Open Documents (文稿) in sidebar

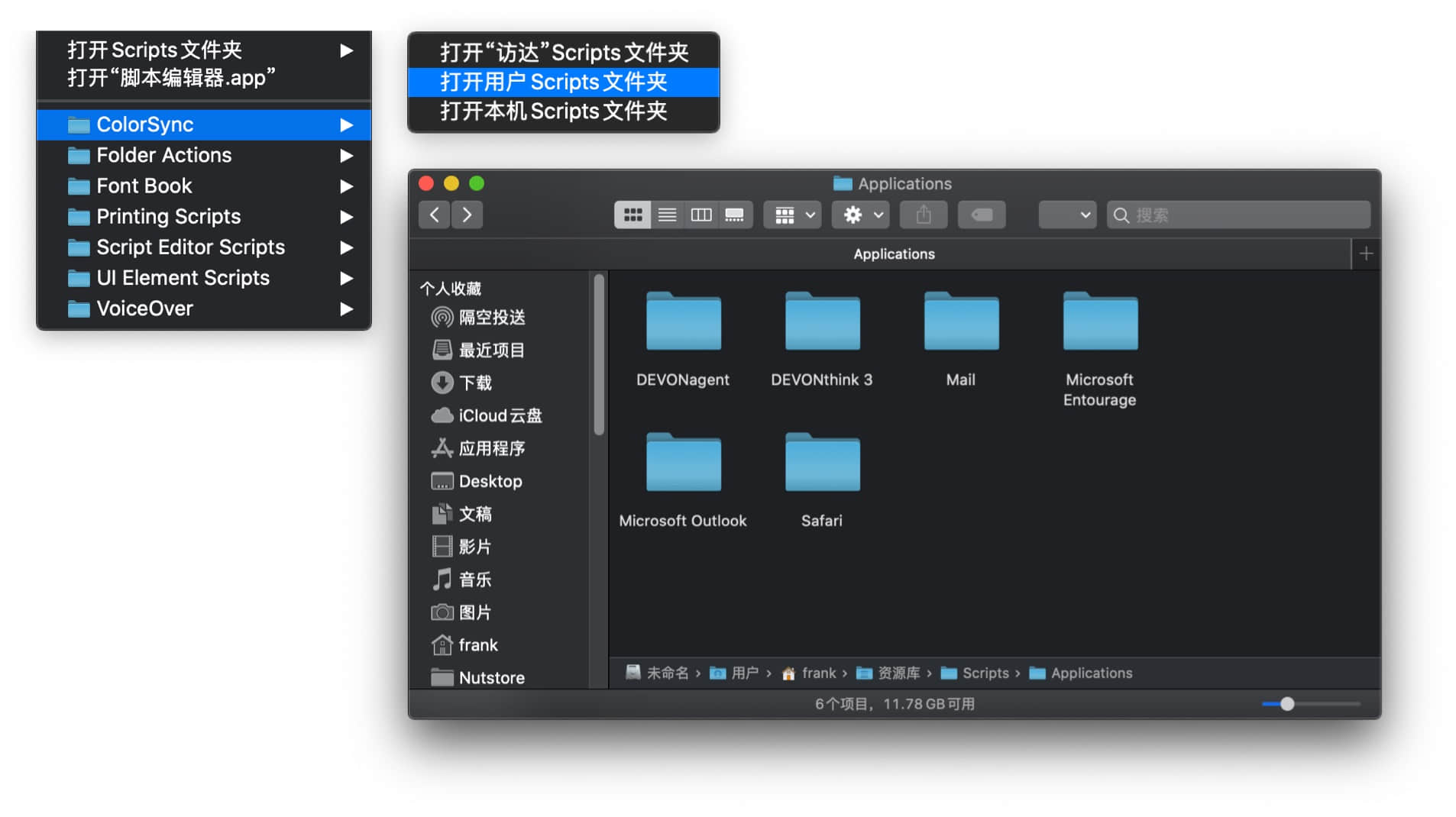tap(461, 514)
